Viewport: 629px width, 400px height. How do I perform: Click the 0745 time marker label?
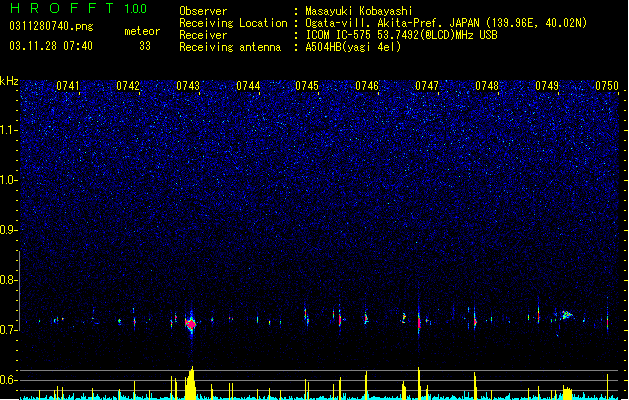click(307, 86)
